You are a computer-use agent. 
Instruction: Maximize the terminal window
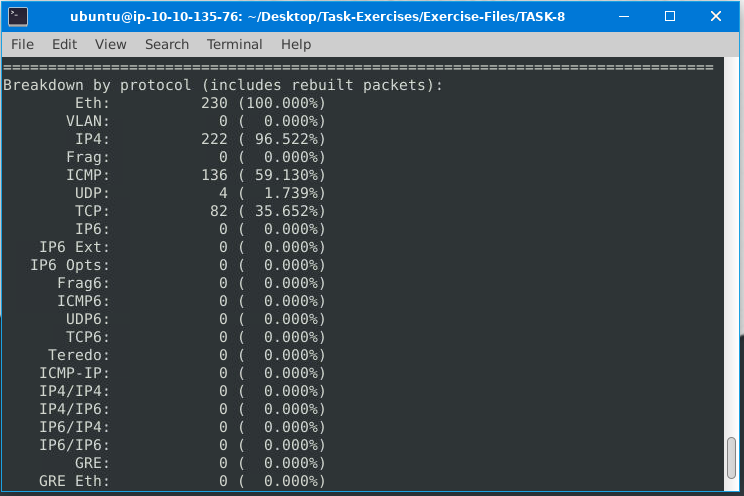click(670, 16)
